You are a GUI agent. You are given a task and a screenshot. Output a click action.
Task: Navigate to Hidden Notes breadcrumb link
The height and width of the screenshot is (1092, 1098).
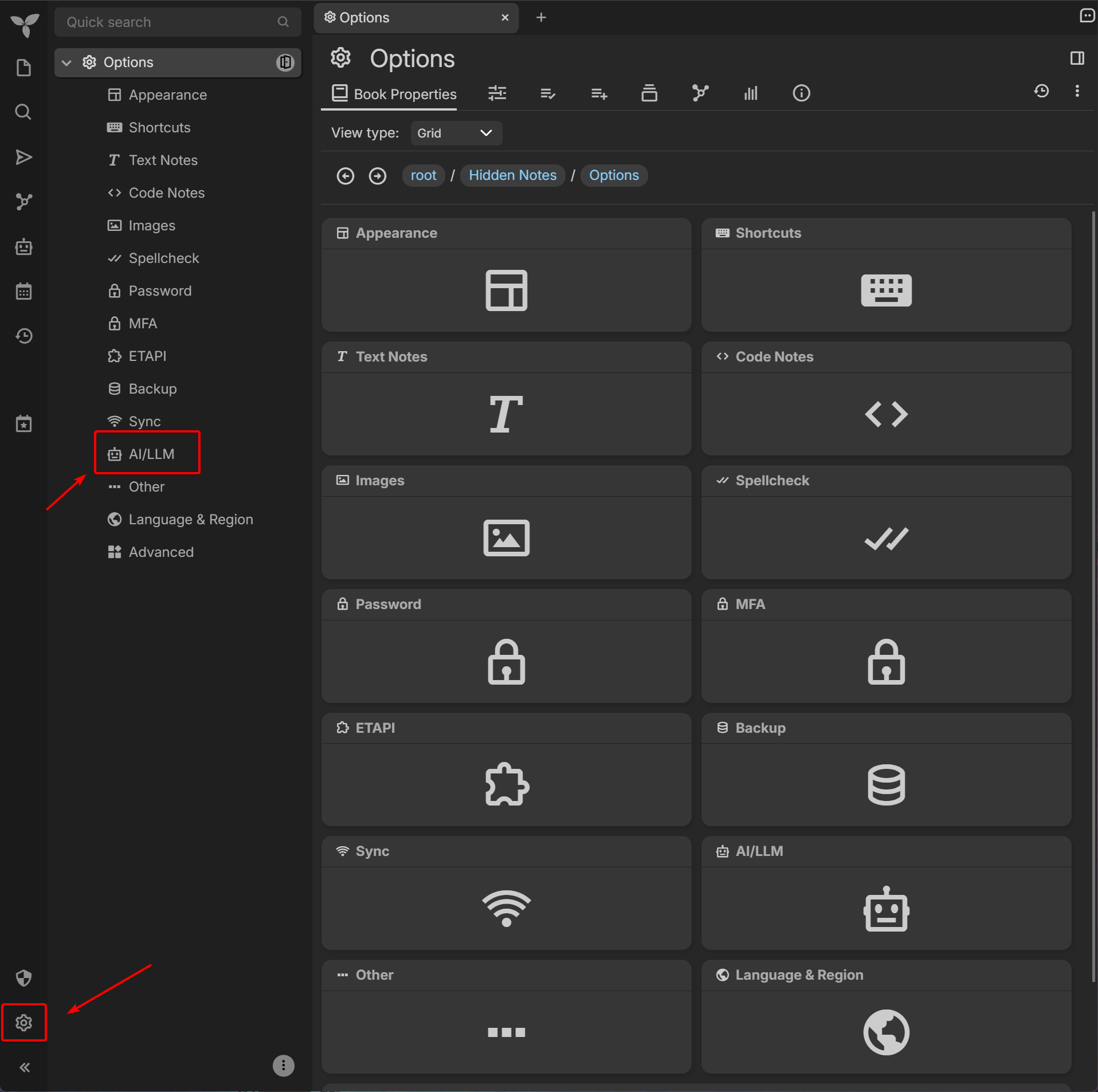[x=512, y=175]
